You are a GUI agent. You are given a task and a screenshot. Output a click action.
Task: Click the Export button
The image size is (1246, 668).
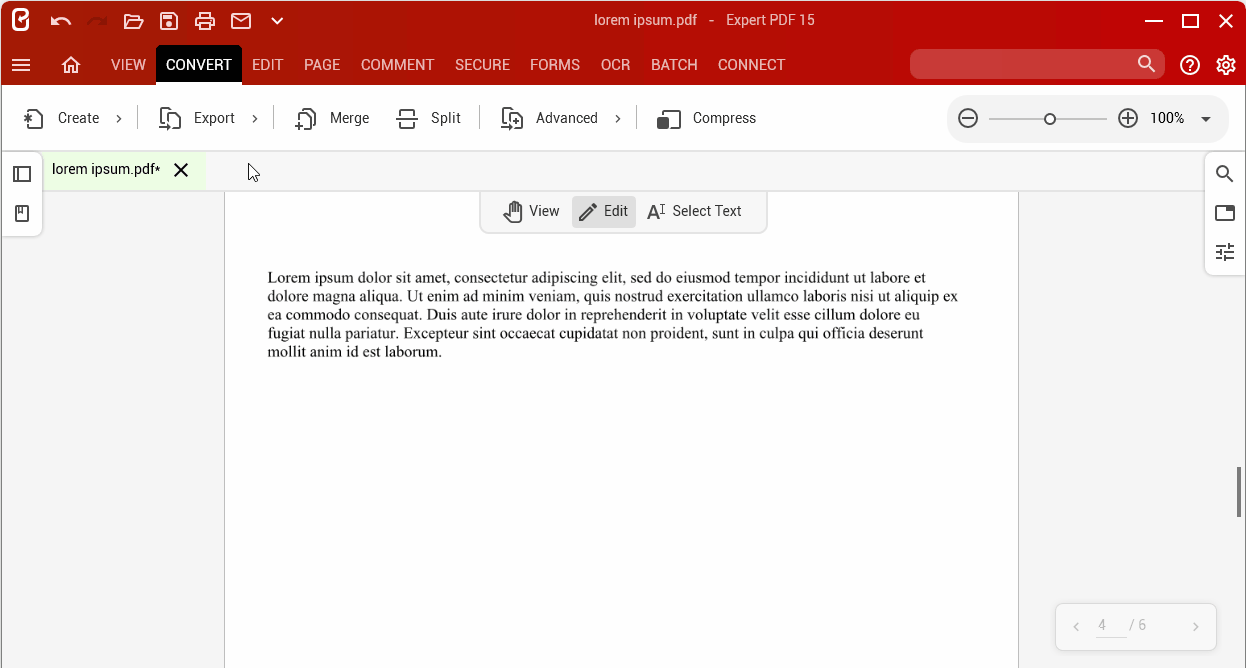[x=197, y=118]
